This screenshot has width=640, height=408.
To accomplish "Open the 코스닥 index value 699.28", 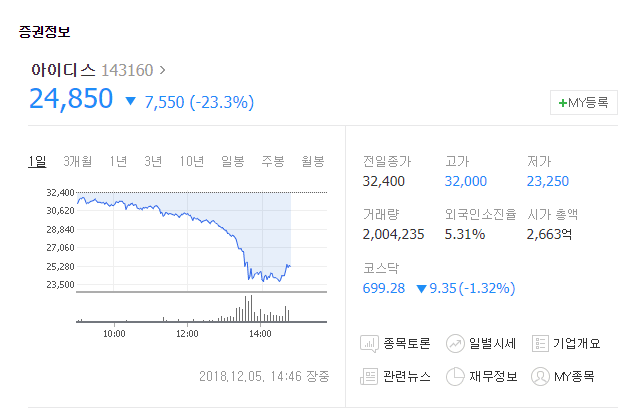I will [x=384, y=288].
